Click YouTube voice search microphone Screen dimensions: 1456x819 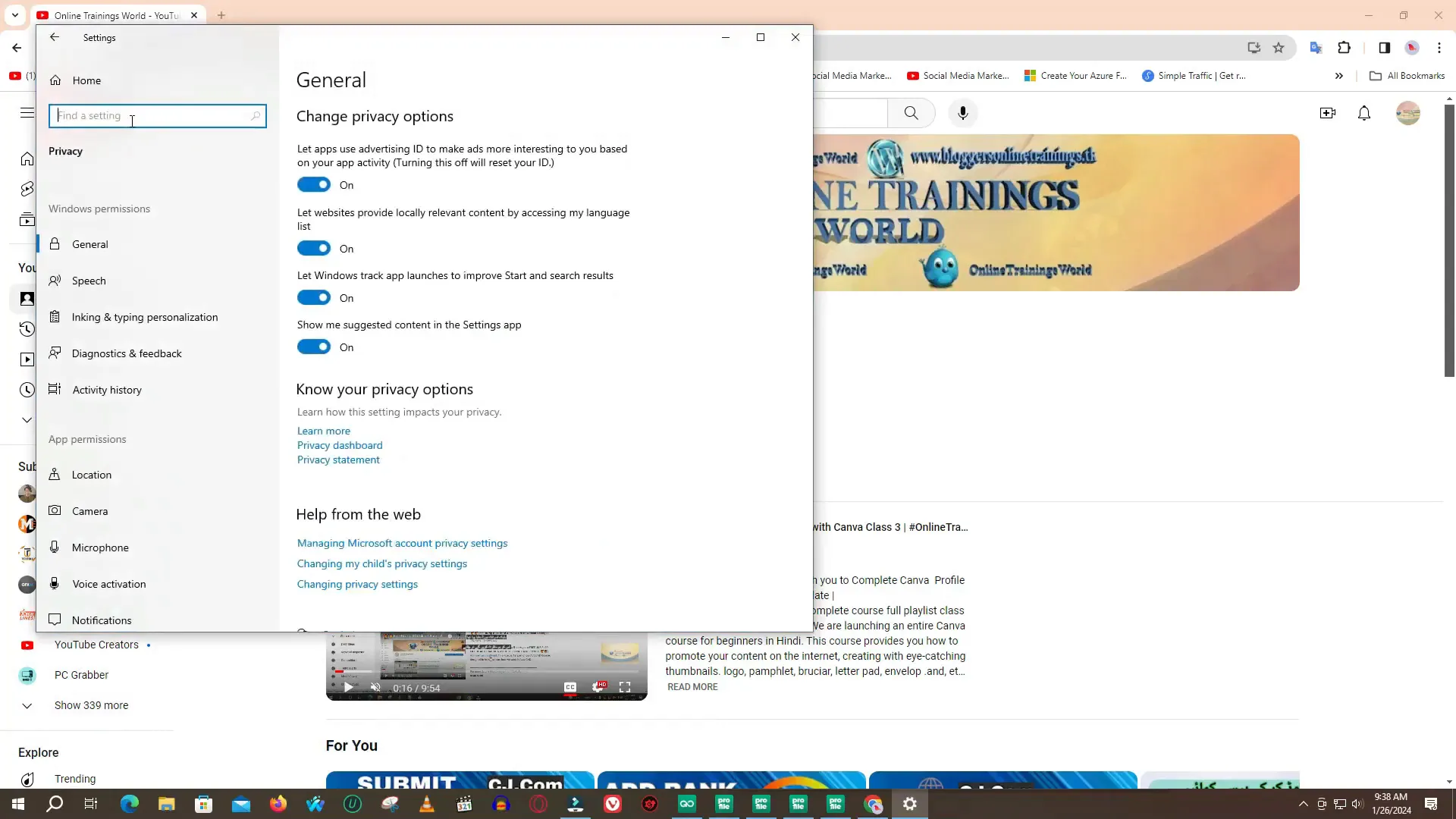click(963, 113)
